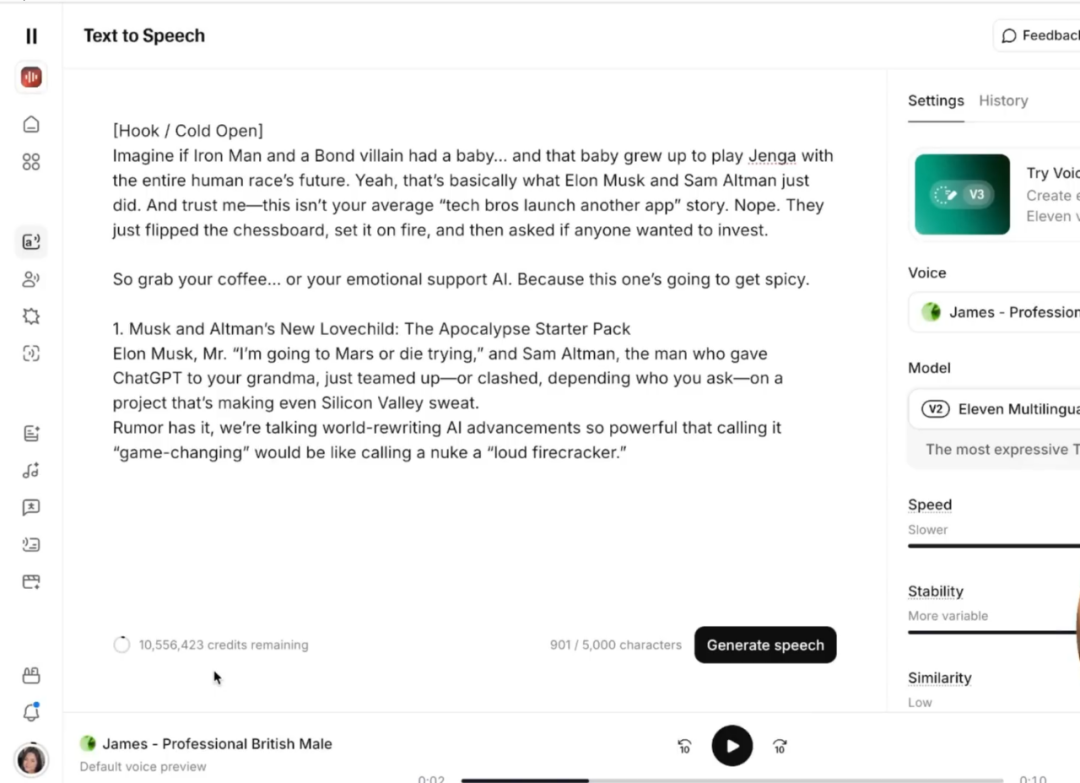The width and height of the screenshot is (1080, 783).
Task: Collapse the sidebar with the top-left toggle
Action: (31, 36)
